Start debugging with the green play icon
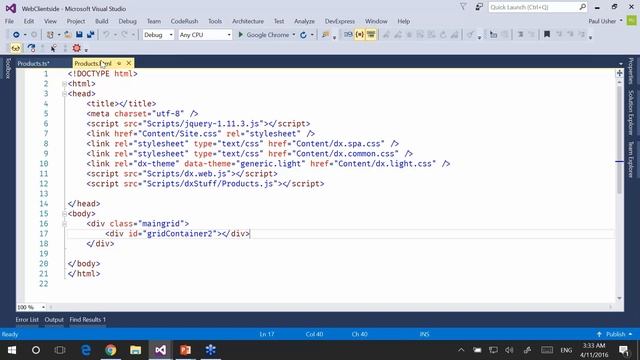Viewport: 640px width, 360px height. 240,35
